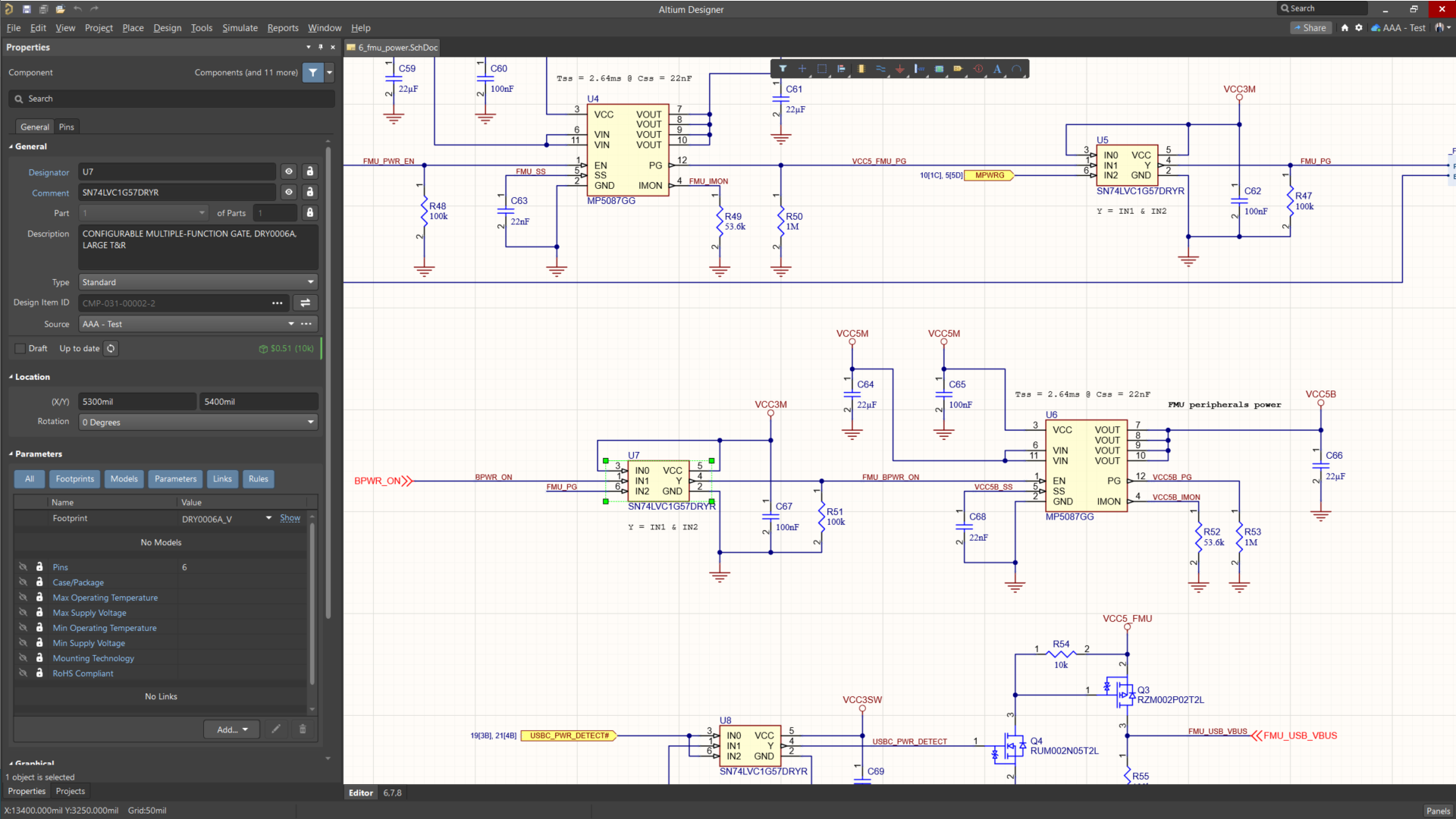Click the GND power port tool
This screenshot has width=1456, height=819.
click(900, 69)
